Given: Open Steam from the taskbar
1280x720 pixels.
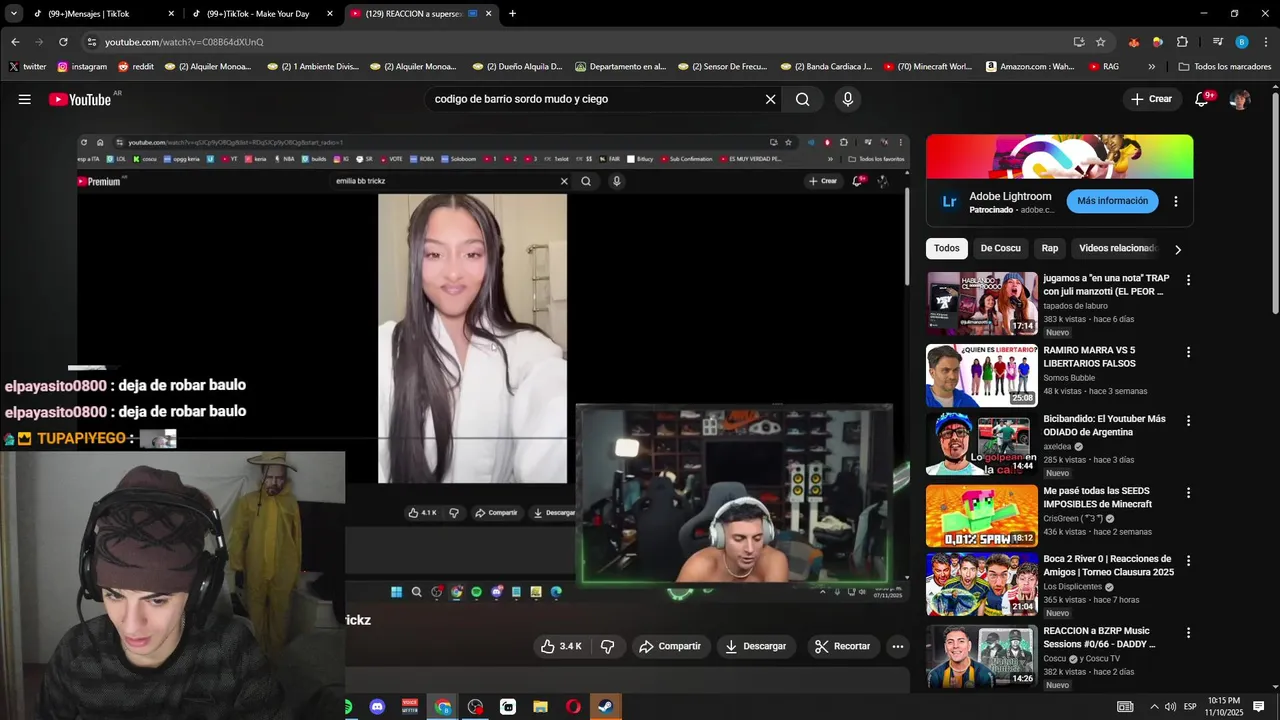Looking at the screenshot, I should pyautogui.click(x=605, y=707).
